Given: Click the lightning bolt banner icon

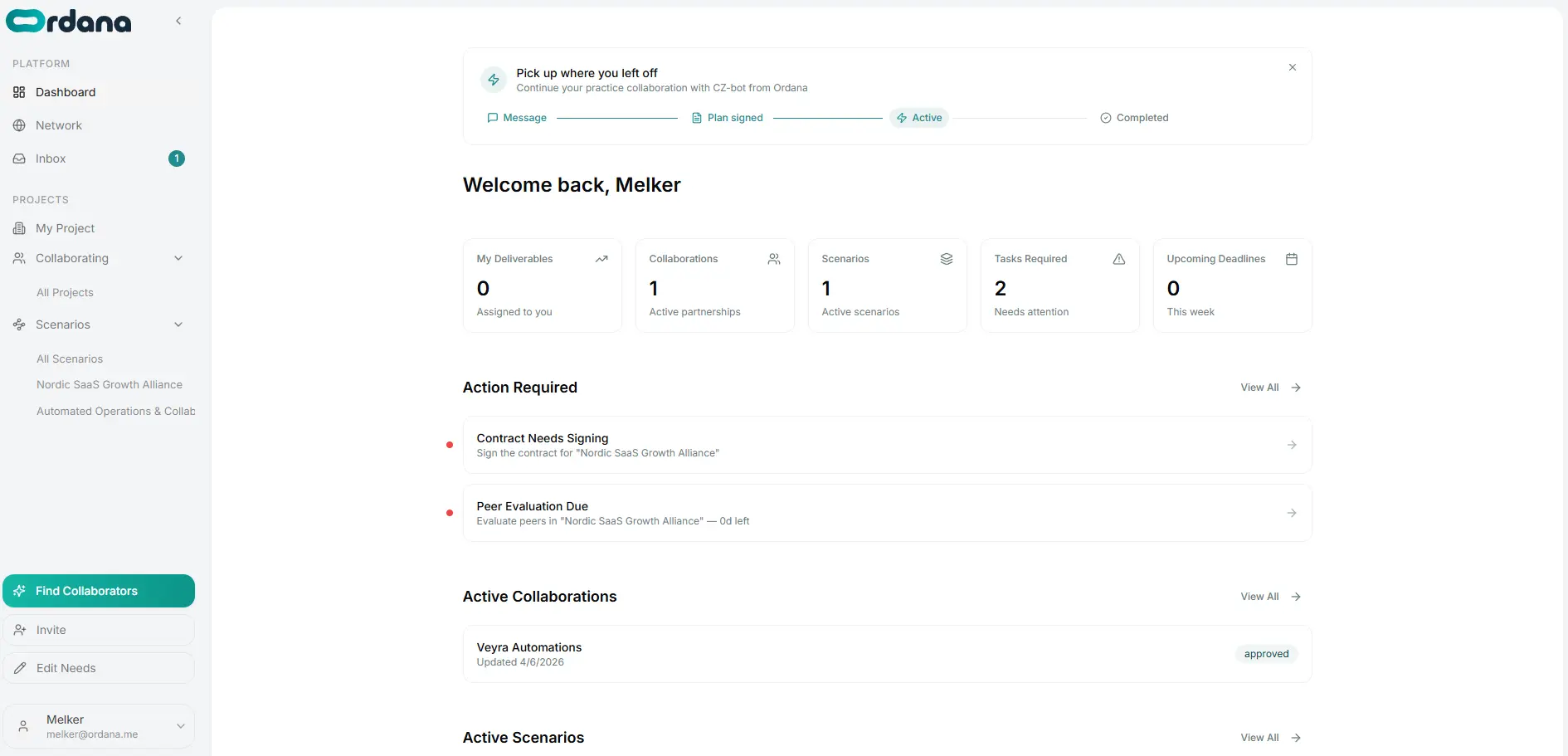Looking at the screenshot, I should pyautogui.click(x=494, y=80).
